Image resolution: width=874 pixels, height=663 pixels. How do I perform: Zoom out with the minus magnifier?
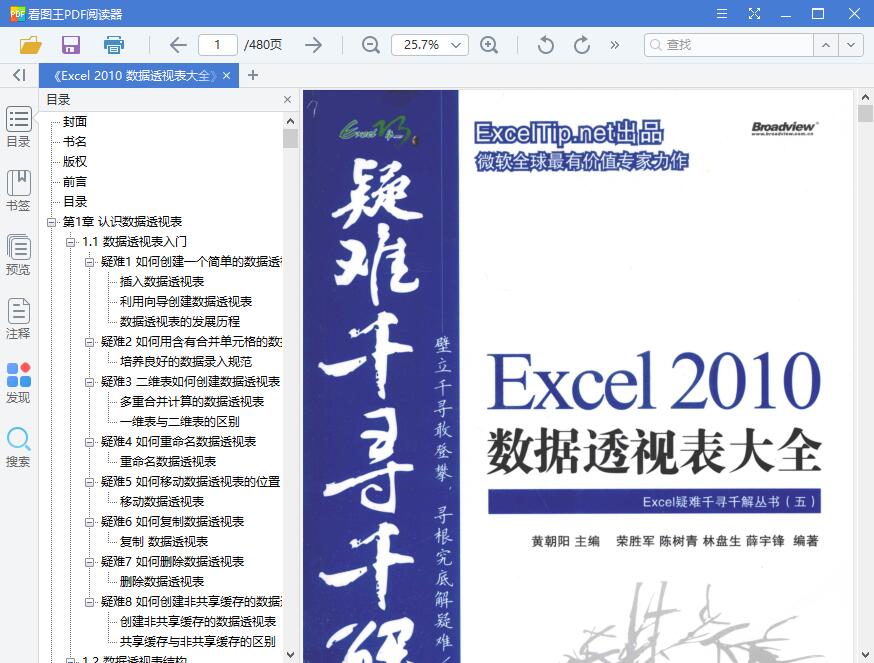click(370, 45)
